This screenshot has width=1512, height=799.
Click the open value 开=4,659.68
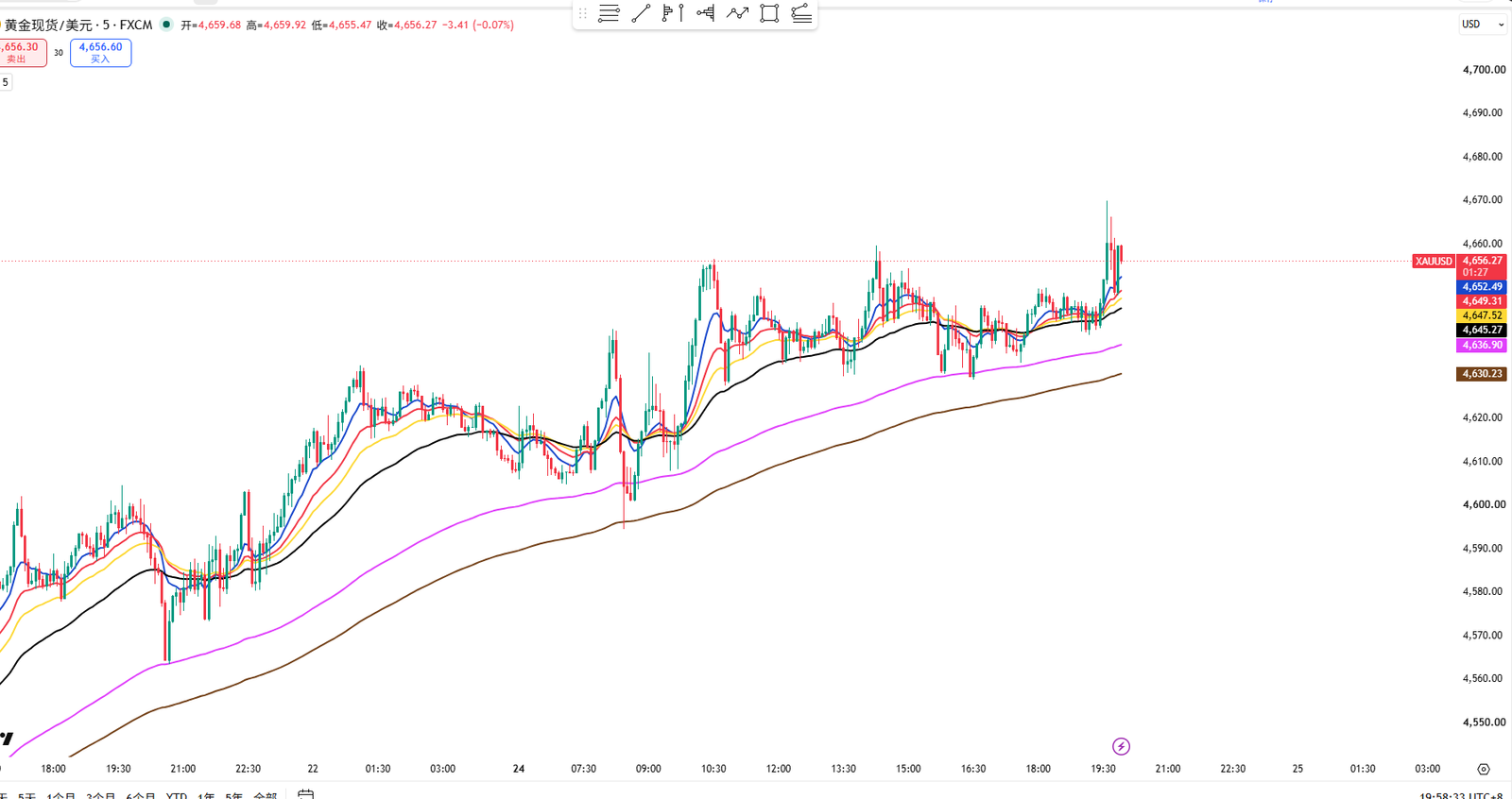tap(211, 25)
